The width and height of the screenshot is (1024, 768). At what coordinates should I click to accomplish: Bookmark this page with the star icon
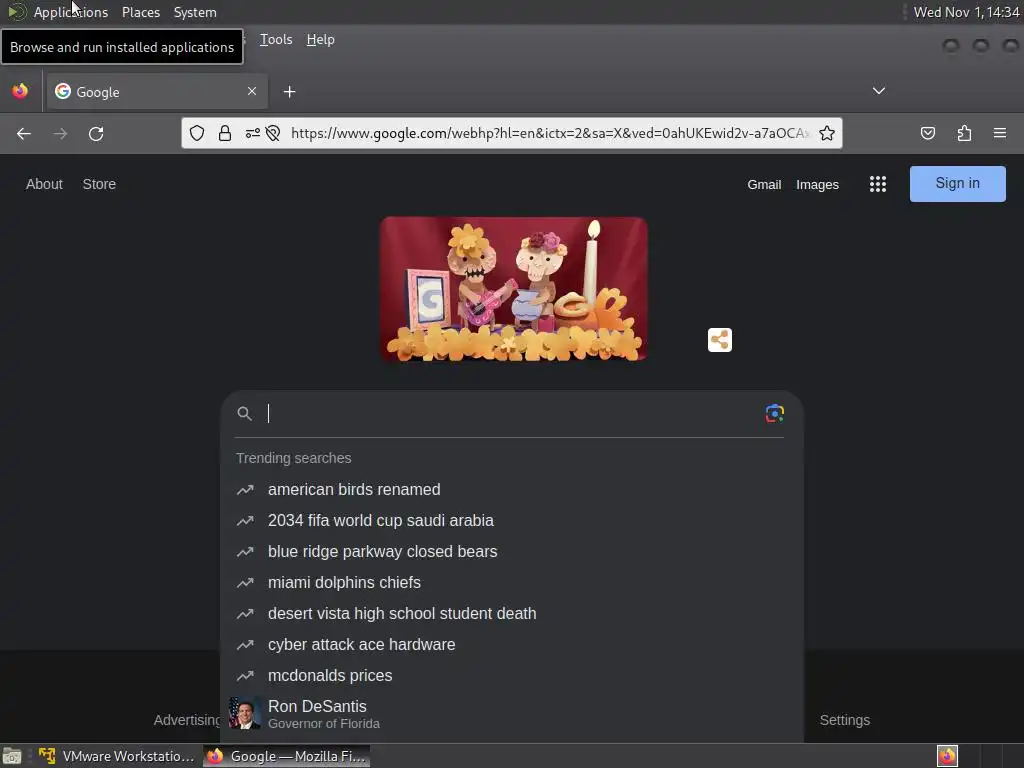point(827,133)
